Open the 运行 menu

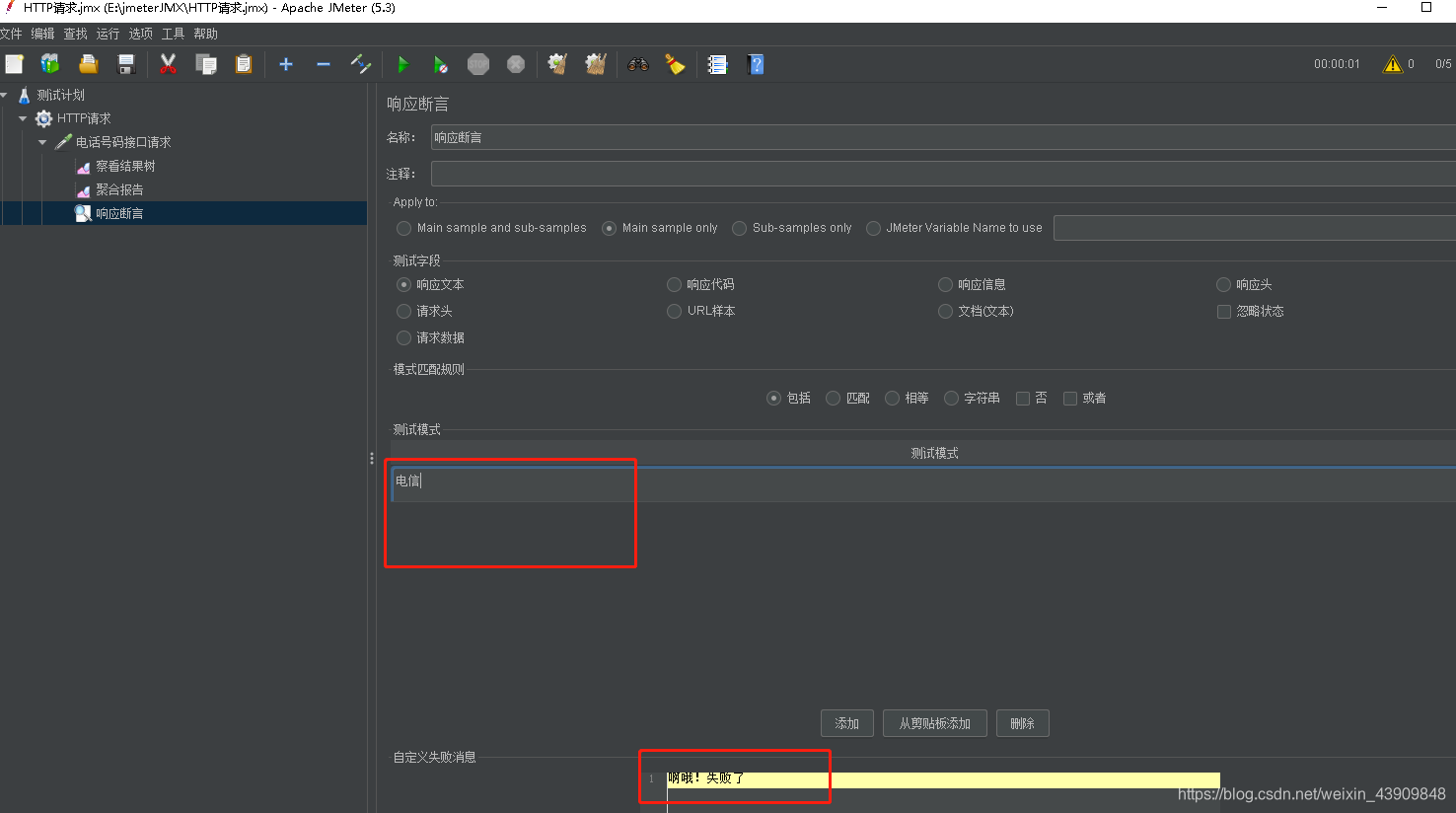(108, 34)
